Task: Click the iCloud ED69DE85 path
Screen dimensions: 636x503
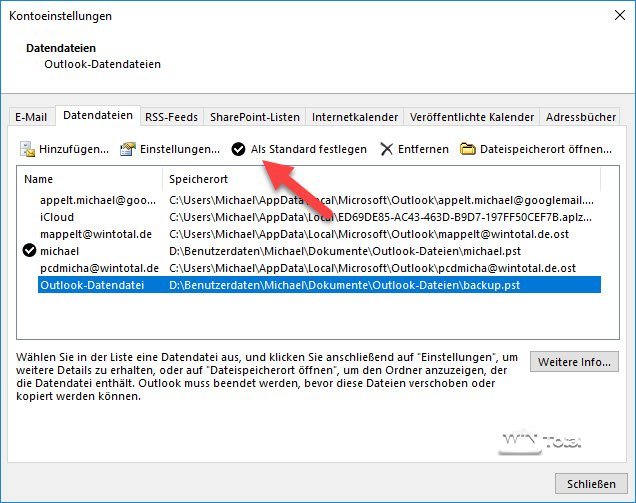Action: tap(380, 217)
